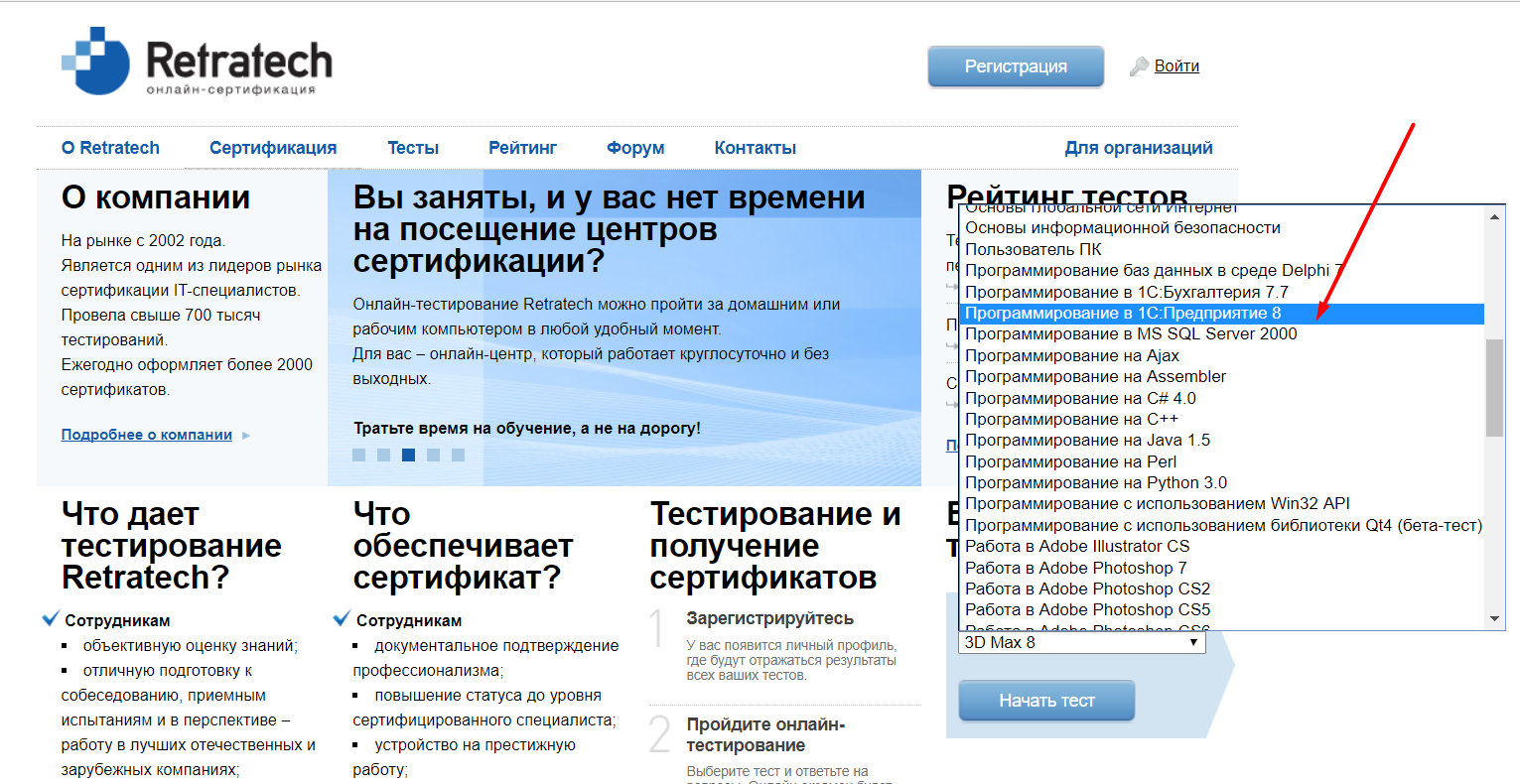Open the Для организаций menu item

coord(1138,148)
